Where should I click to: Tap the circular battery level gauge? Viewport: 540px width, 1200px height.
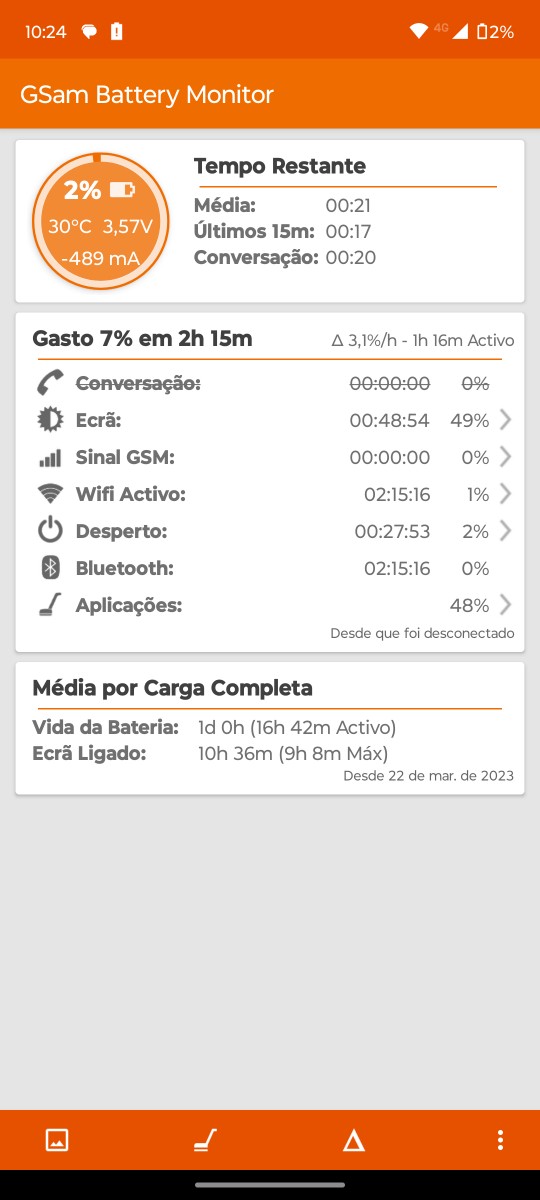click(x=100, y=221)
